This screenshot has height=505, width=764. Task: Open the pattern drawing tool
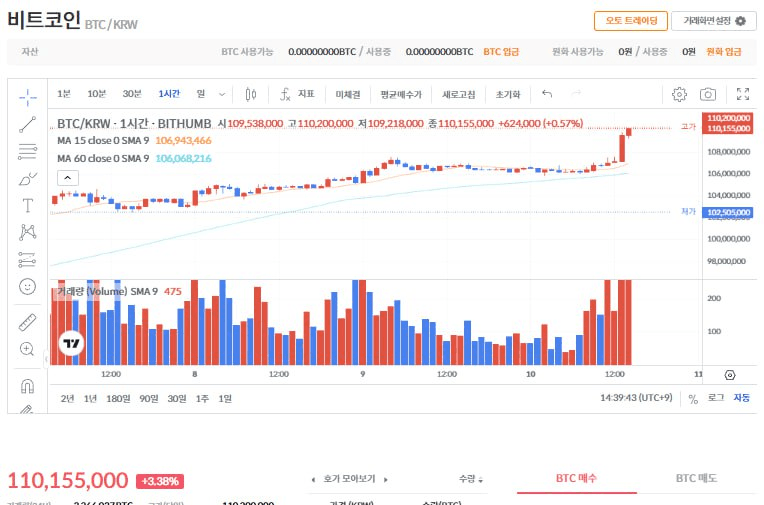coord(28,233)
